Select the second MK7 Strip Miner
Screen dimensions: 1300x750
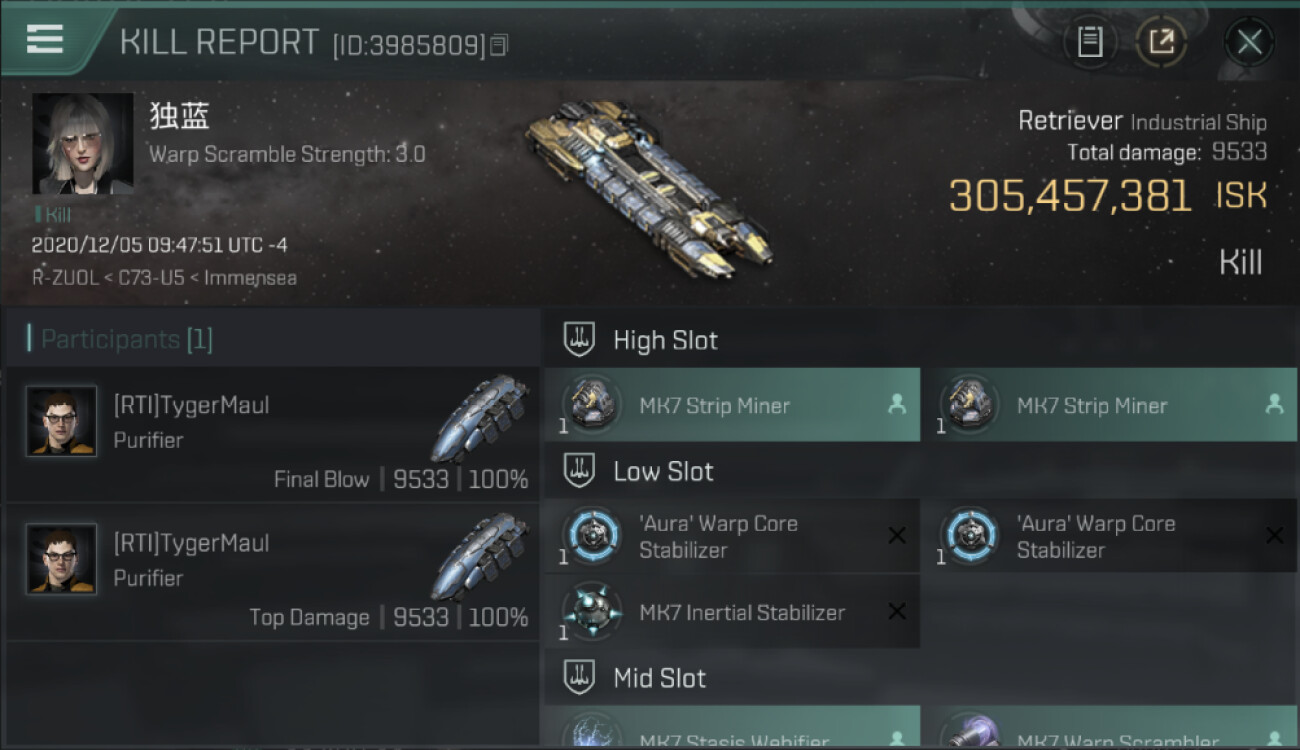[x=1109, y=405]
